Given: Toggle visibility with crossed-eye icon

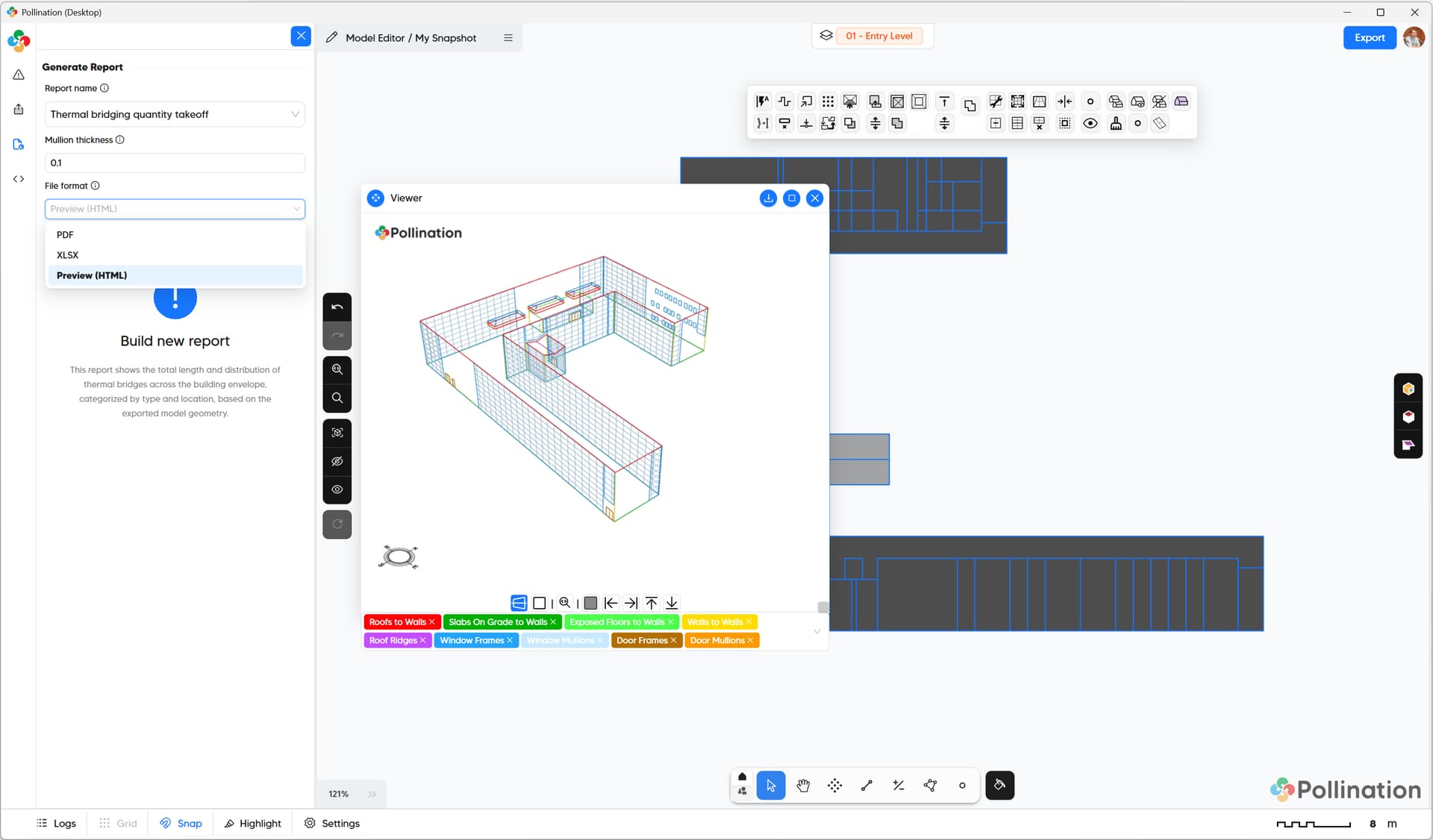Looking at the screenshot, I should coord(337,461).
